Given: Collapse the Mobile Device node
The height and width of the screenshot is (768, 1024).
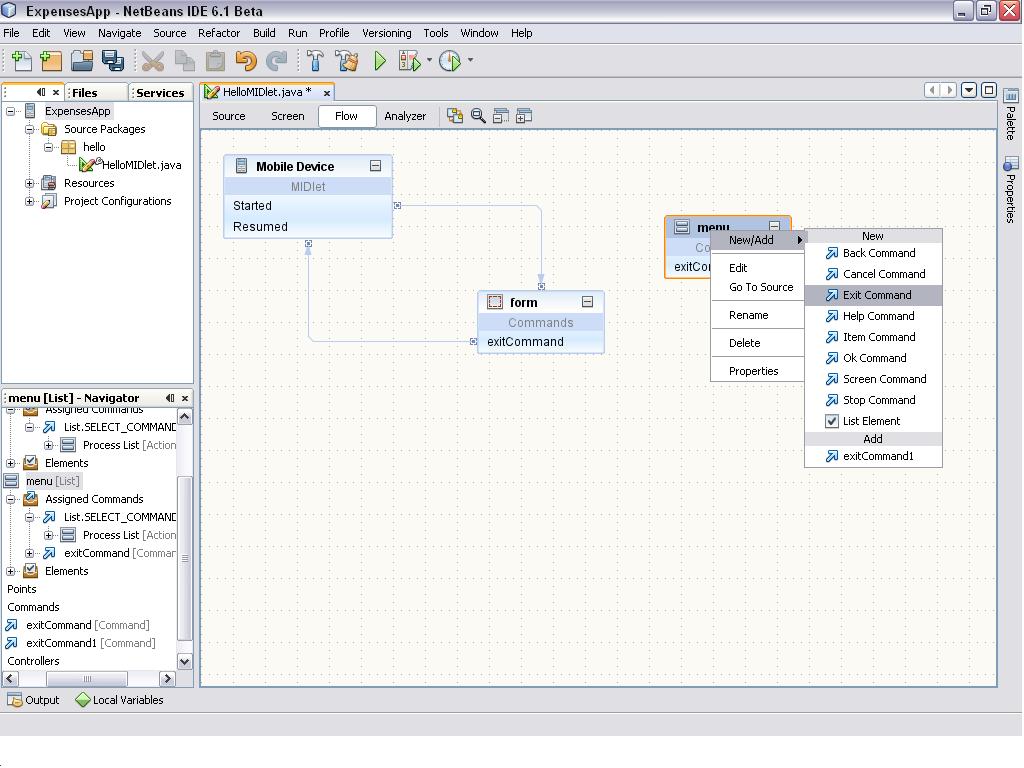Looking at the screenshot, I should coord(376,166).
